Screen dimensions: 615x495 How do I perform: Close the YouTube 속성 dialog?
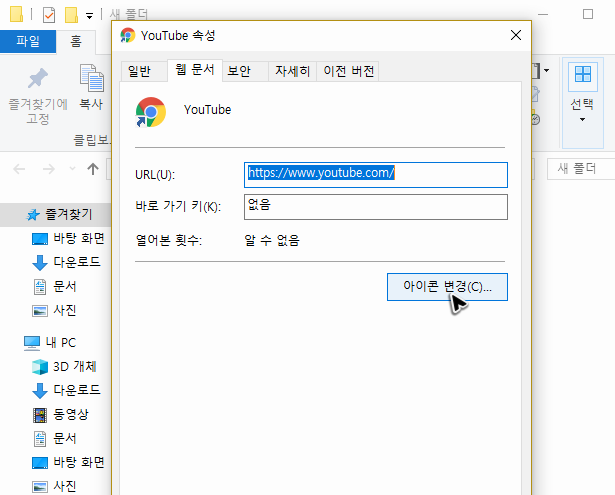pos(516,35)
